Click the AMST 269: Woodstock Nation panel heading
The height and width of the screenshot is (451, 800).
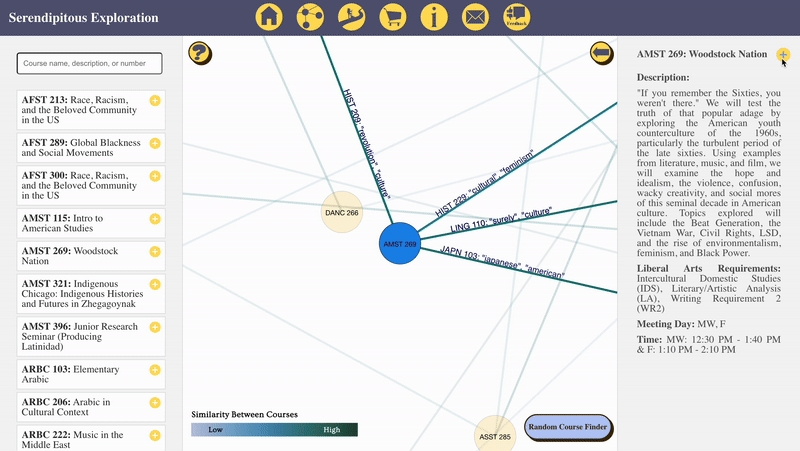coord(702,54)
